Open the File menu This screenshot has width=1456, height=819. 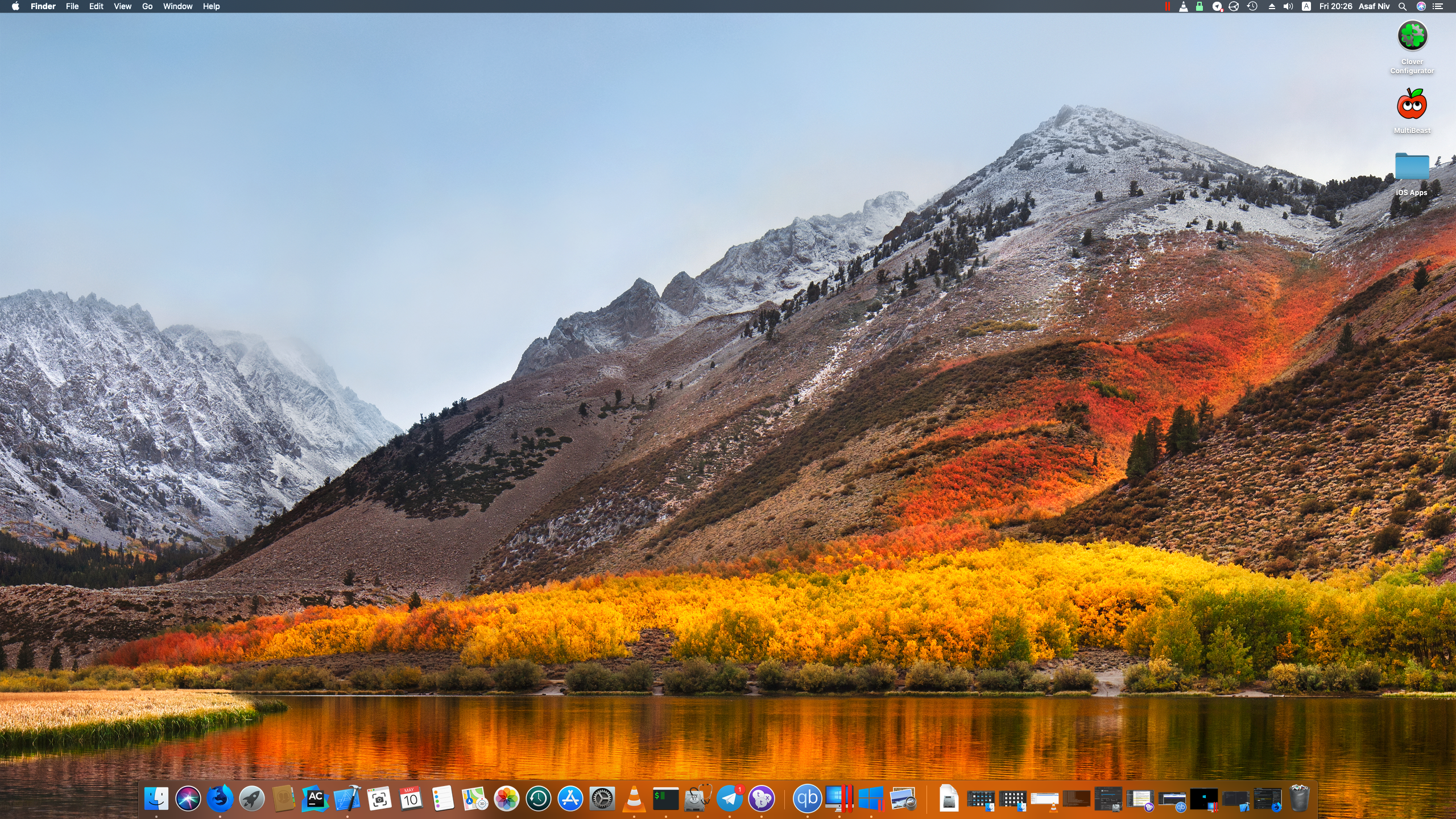(72, 6)
